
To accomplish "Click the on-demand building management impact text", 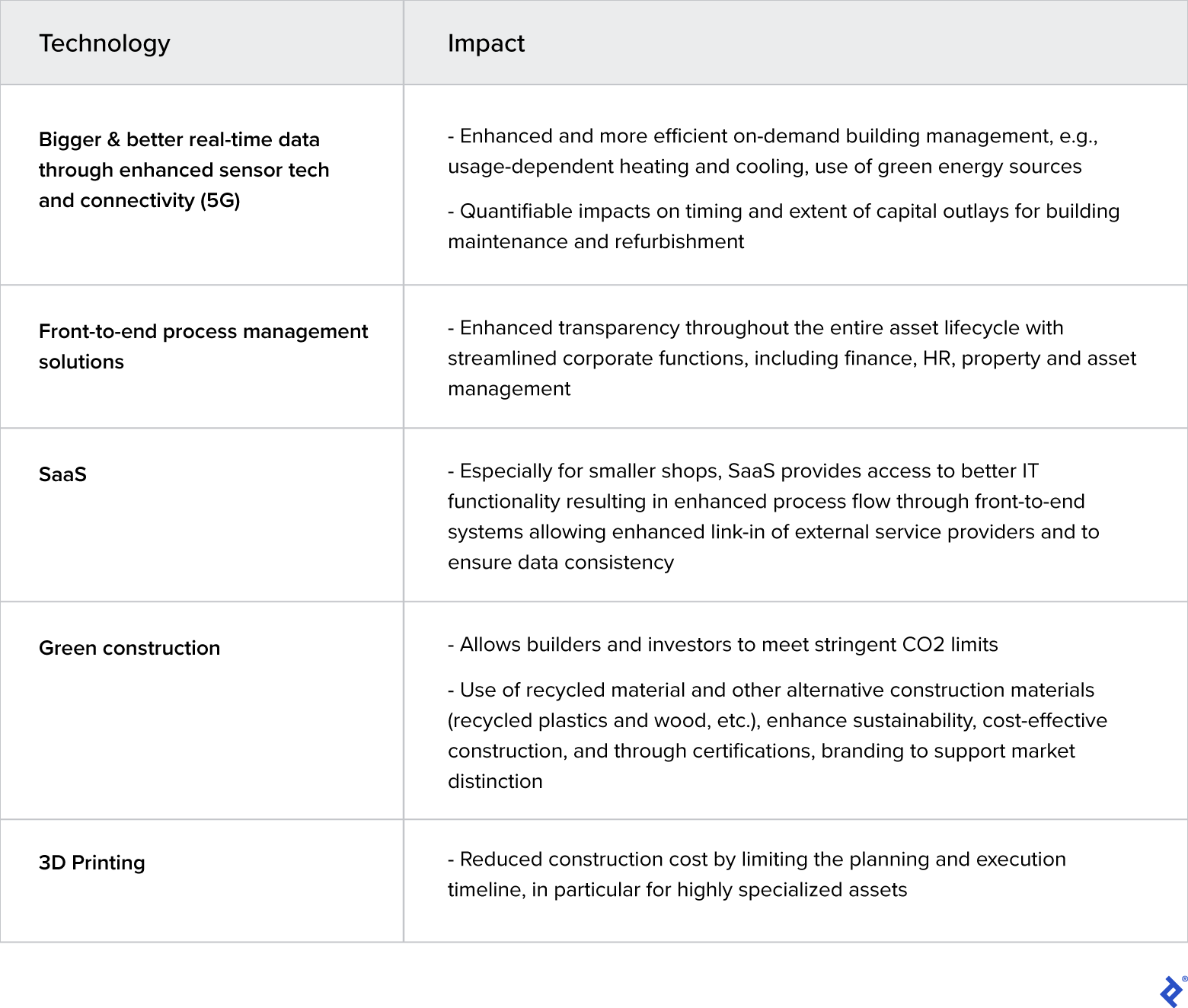I will (x=773, y=151).
